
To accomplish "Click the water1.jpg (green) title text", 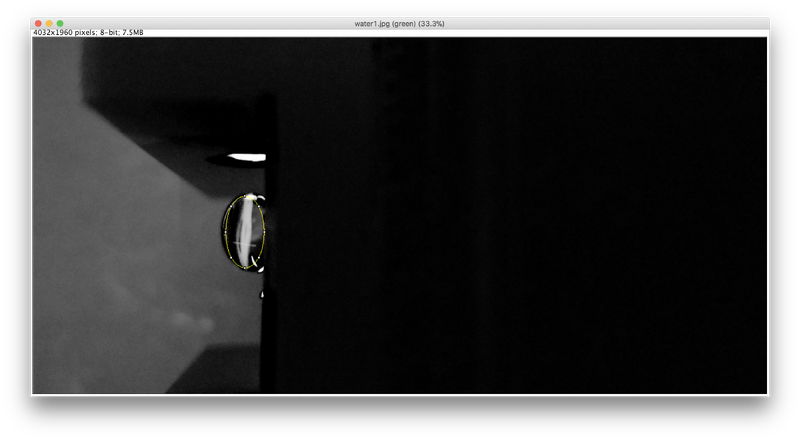I will click(x=400, y=23).
